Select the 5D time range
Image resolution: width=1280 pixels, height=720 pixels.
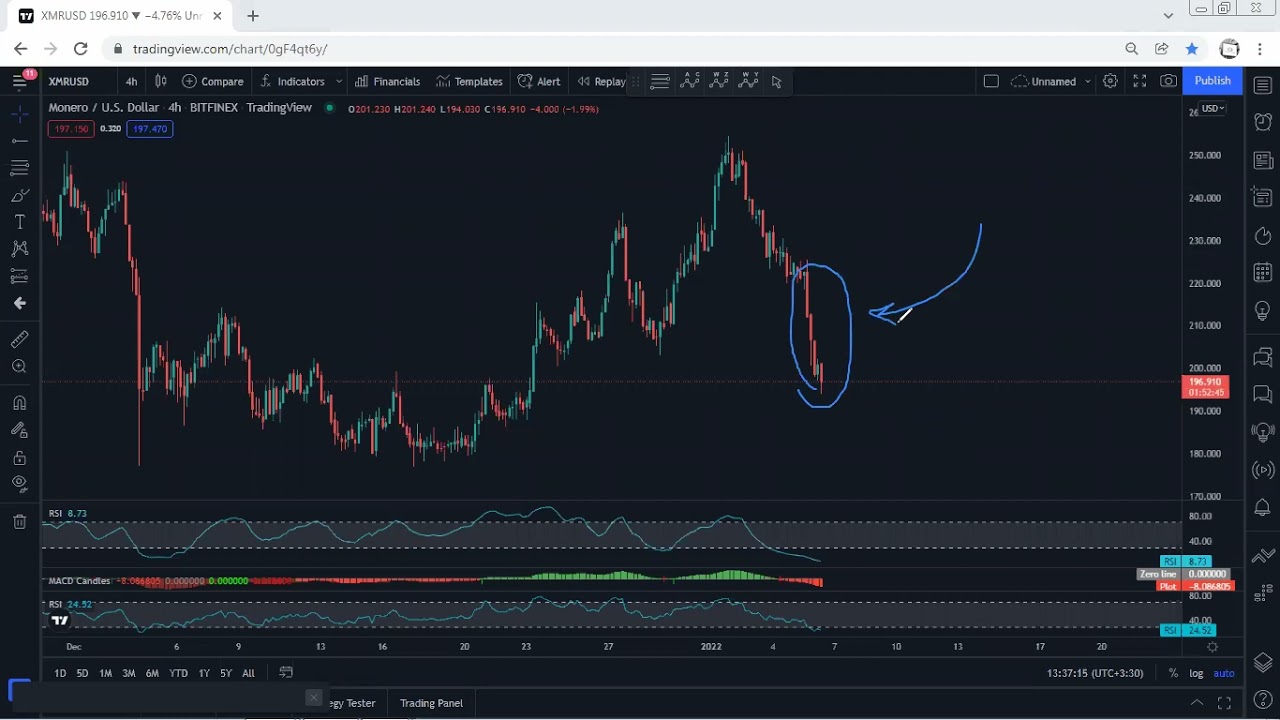[82, 673]
